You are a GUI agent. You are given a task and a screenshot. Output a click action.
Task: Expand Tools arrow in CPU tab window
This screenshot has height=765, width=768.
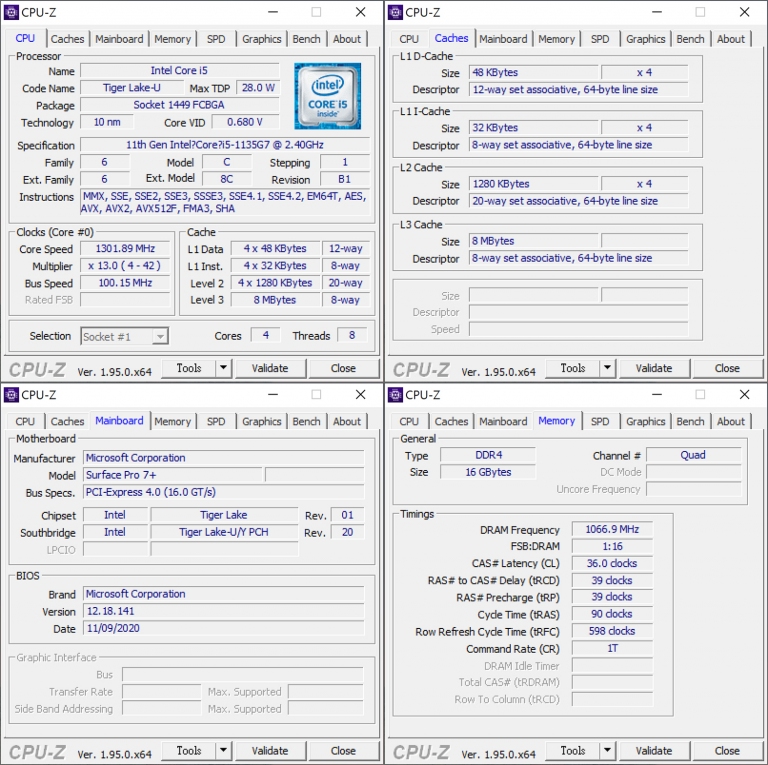223,368
